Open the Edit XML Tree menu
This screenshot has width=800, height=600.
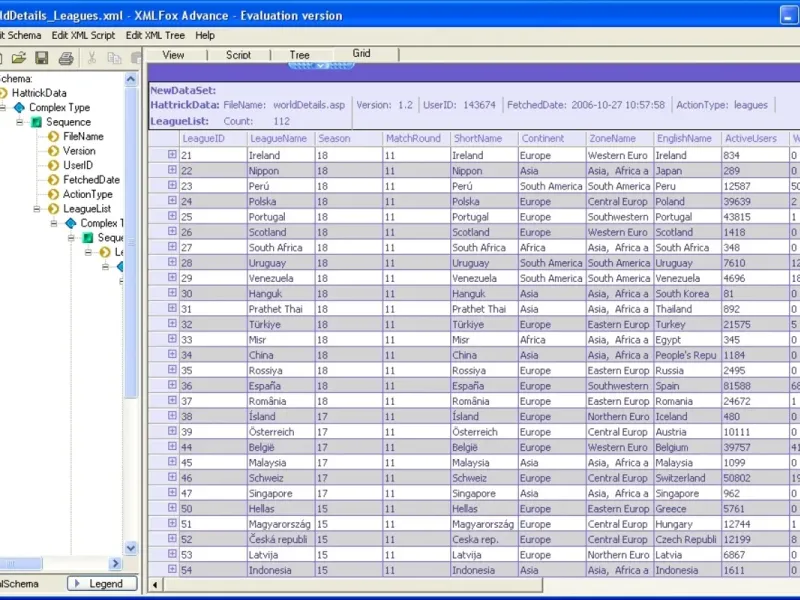[155, 35]
